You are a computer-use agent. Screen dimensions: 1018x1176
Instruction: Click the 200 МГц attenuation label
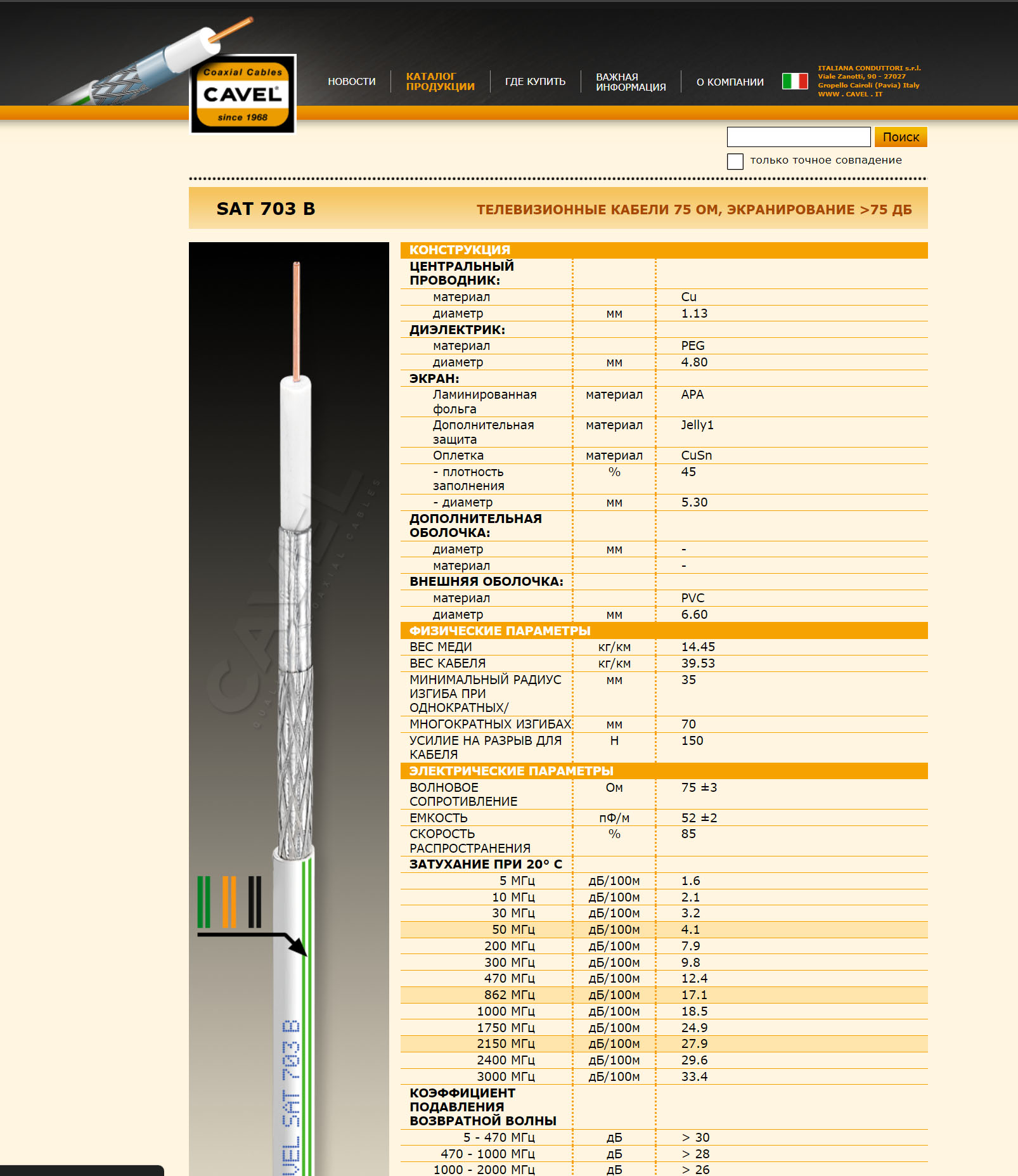coord(510,946)
